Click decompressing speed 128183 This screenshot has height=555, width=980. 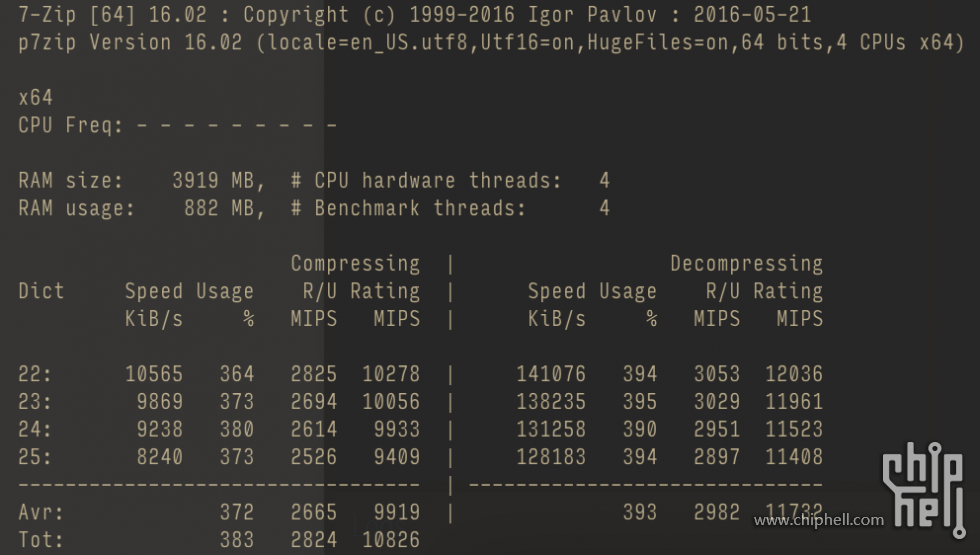tap(551, 456)
